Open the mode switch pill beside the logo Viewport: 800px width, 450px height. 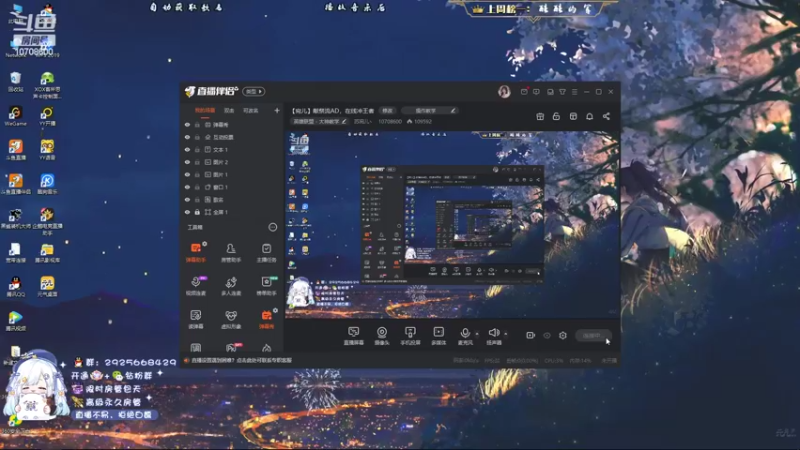(254, 91)
